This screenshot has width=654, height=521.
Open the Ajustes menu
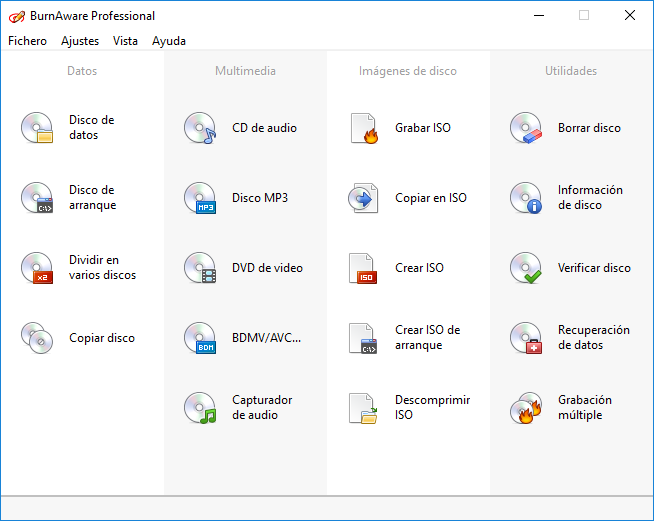coord(80,41)
